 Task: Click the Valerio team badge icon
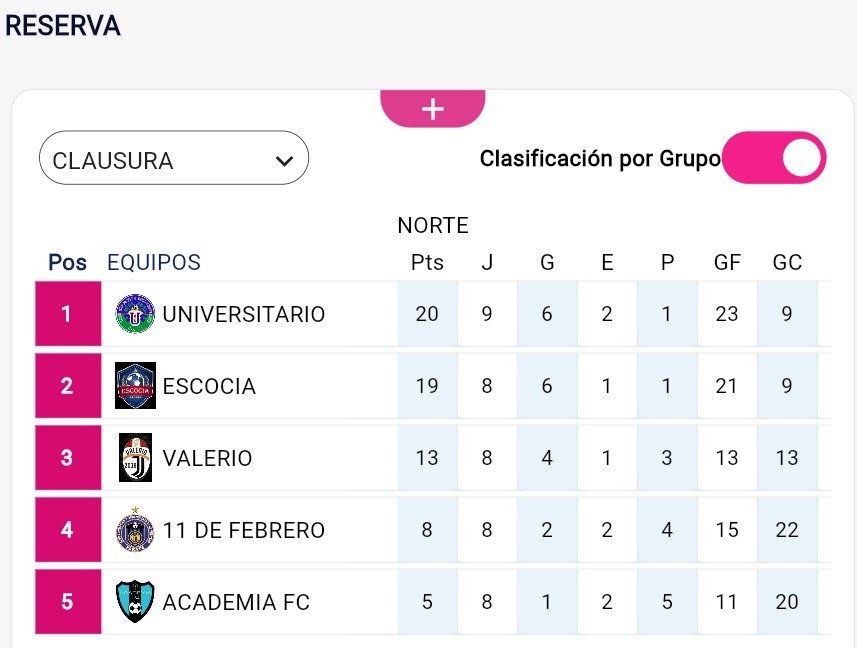135,458
